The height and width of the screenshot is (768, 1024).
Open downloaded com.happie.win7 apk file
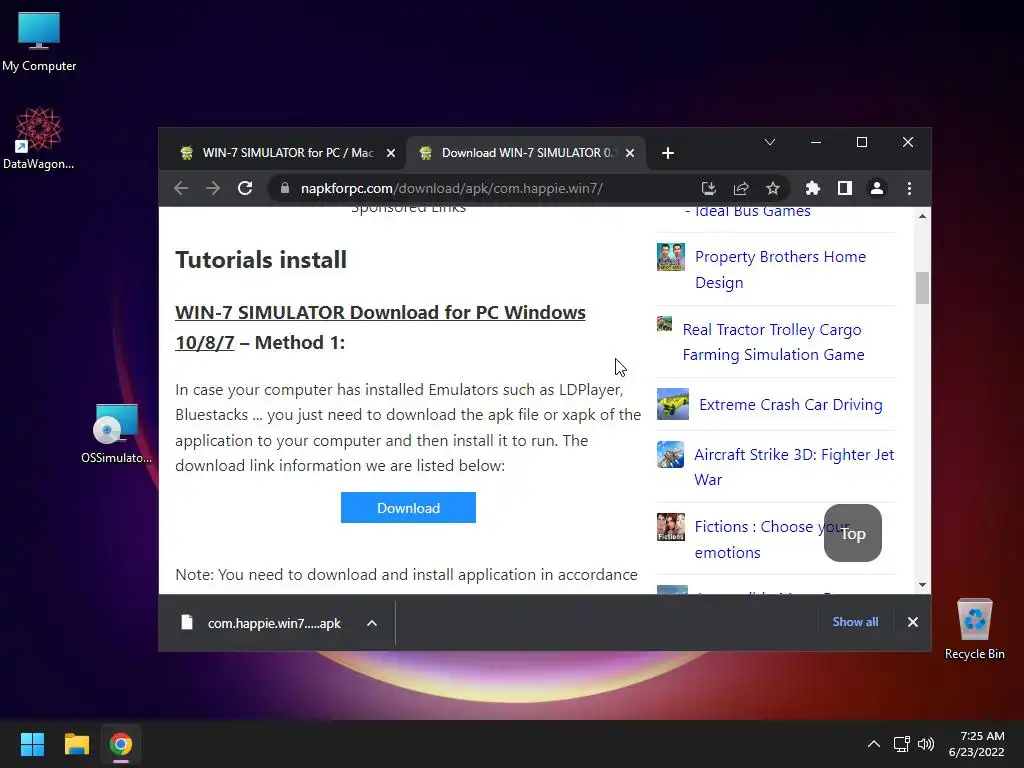(261, 623)
